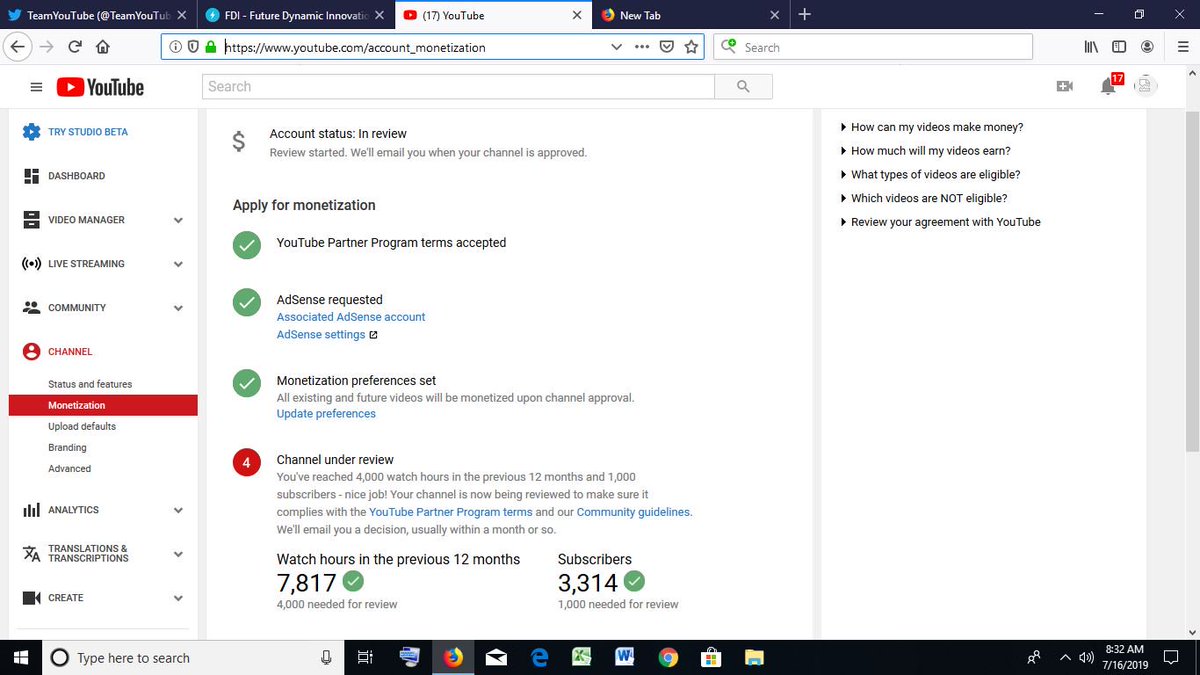Launch Edge from the taskbar
This screenshot has height=675, width=1200.
tap(540, 657)
